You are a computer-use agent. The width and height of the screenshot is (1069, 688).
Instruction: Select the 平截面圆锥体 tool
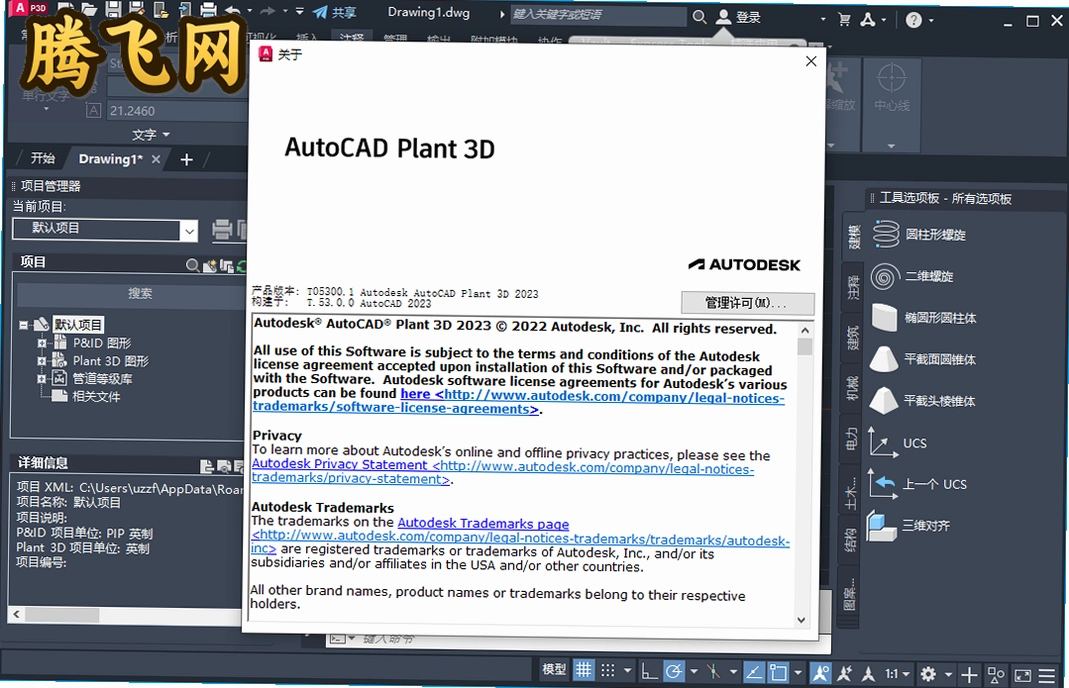pyautogui.click(x=924, y=359)
